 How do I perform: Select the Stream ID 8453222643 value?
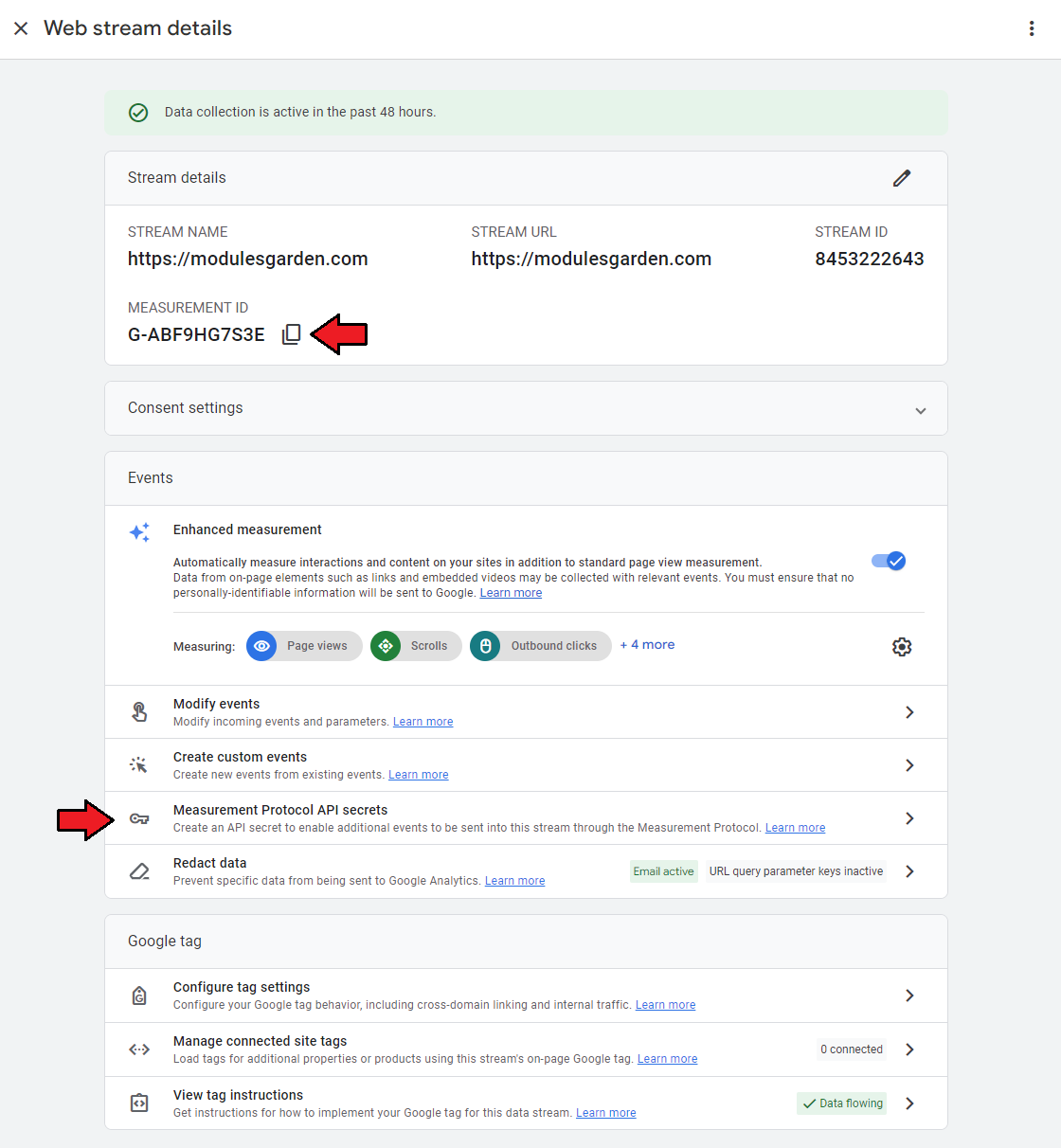click(x=870, y=259)
